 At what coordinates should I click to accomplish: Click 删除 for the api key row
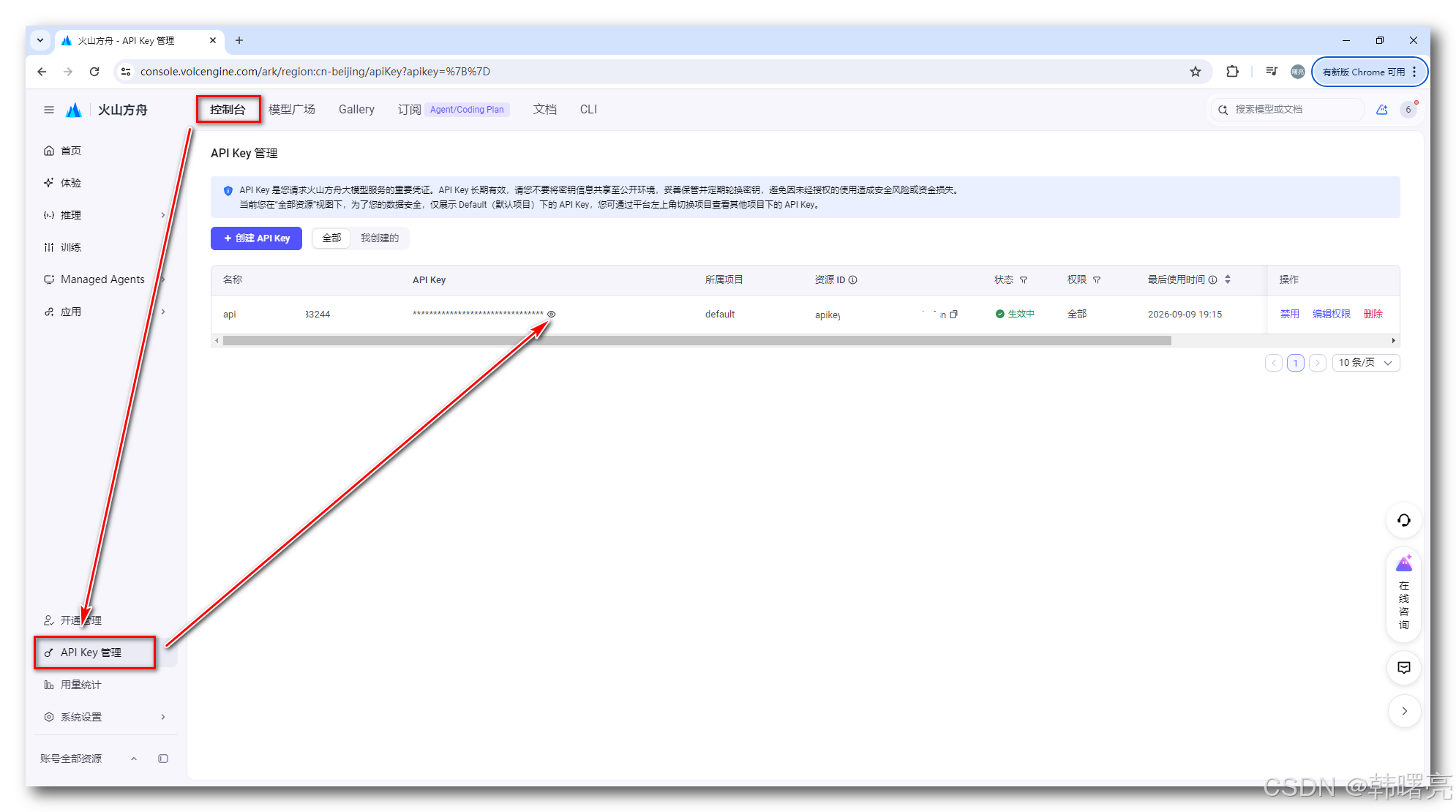(x=1373, y=314)
